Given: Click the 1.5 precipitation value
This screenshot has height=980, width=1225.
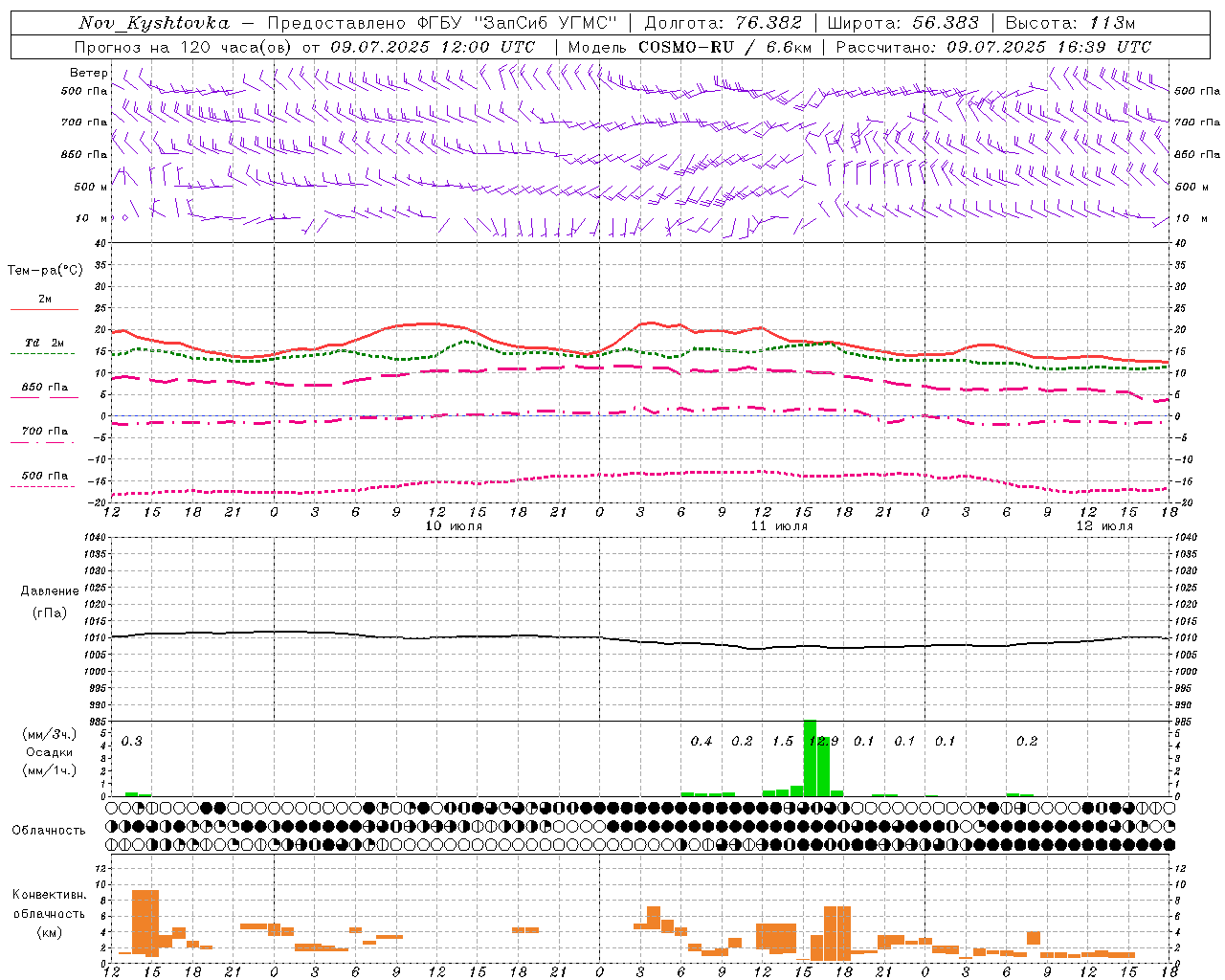Looking at the screenshot, I should 783,741.
